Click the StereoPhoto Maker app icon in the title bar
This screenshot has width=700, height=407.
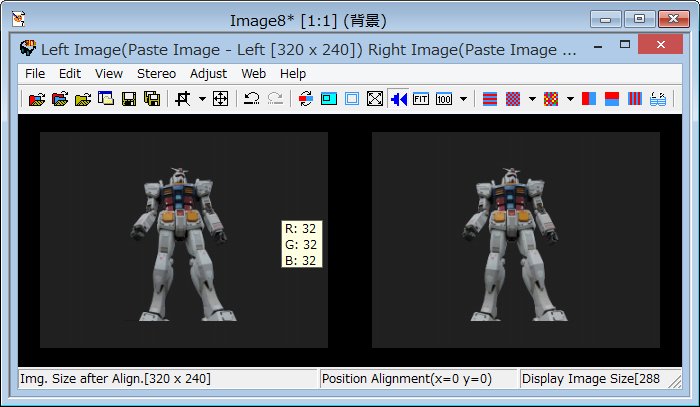(x=28, y=48)
